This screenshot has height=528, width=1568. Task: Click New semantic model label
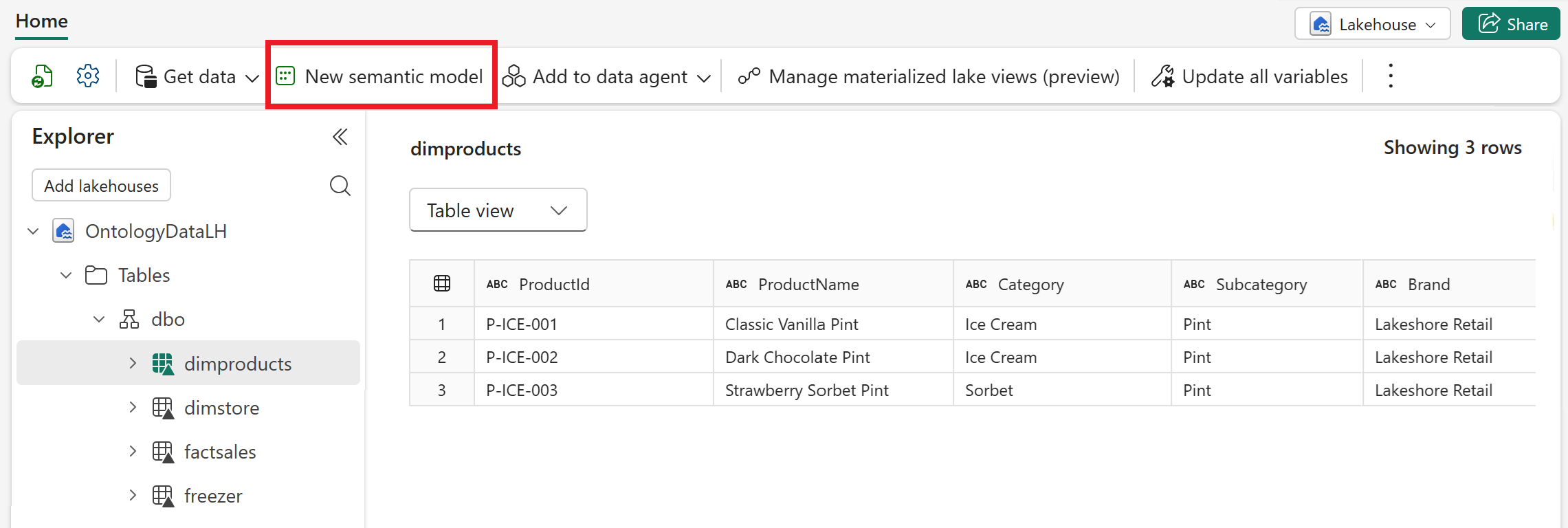pos(394,76)
